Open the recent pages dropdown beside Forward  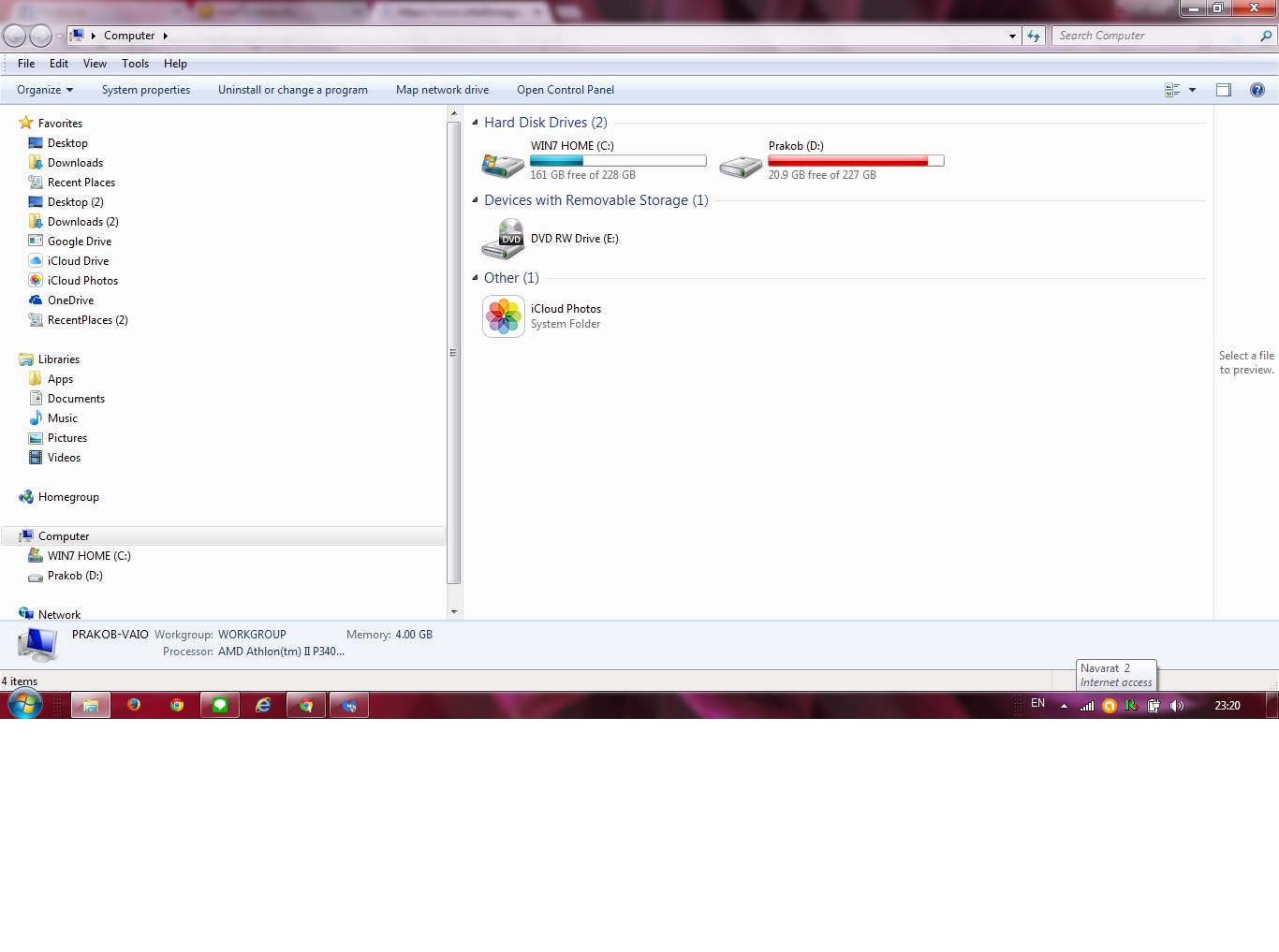59,36
